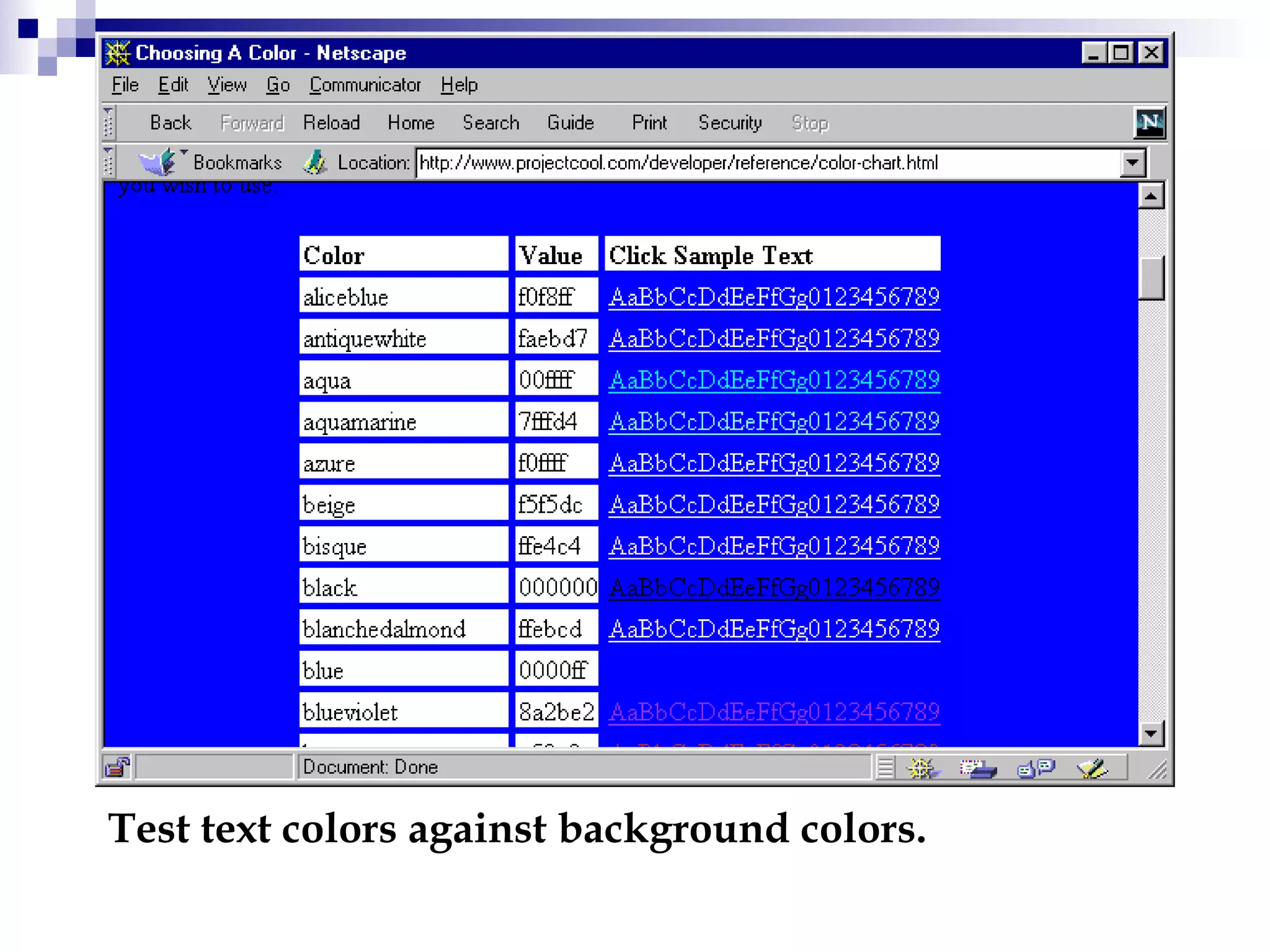Image resolution: width=1270 pixels, height=952 pixels.
Task: Click the vertical scrollbar up arrow
Action: click(1151, 196)
